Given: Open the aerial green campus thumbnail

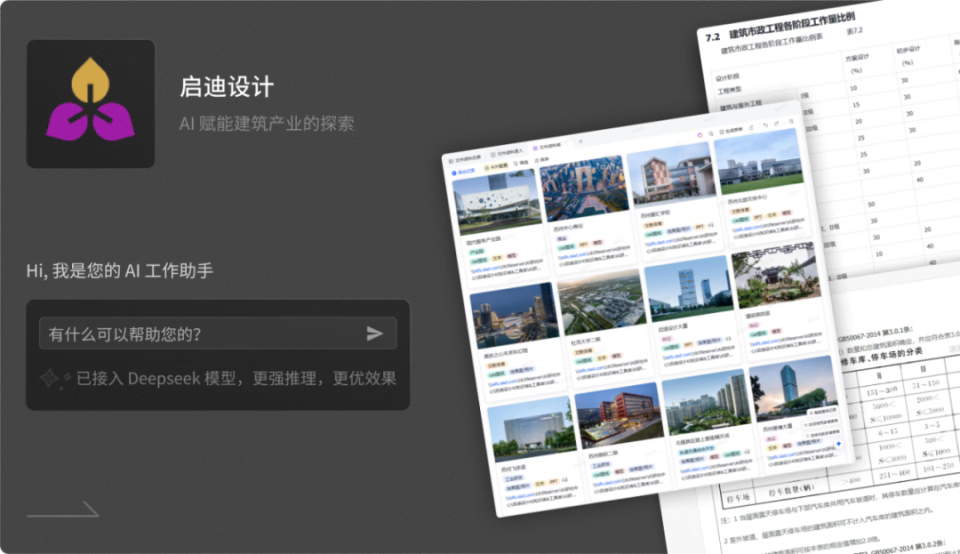Looking at the screenshot, I should (x=602, y=302).
